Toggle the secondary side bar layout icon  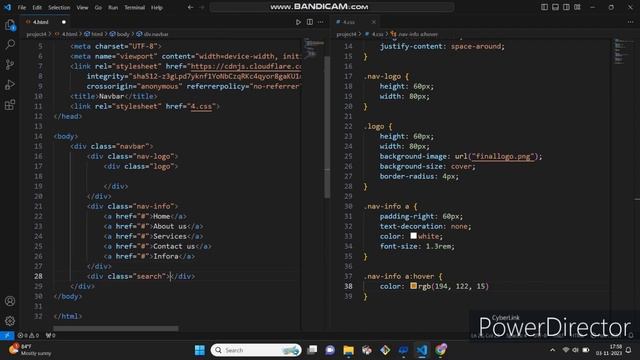point(567,7)
